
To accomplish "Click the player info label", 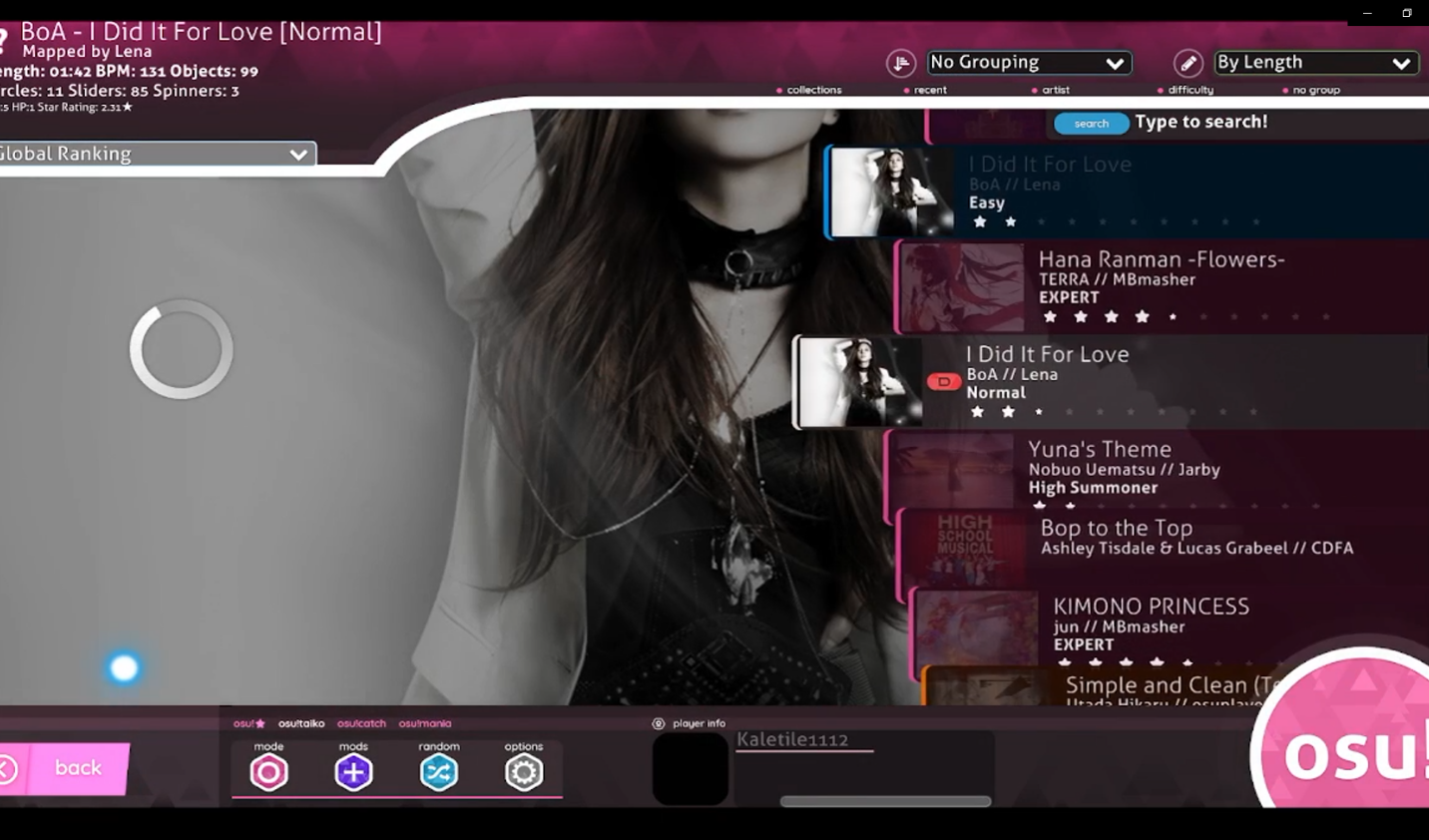I will click(x=699, y=723).
